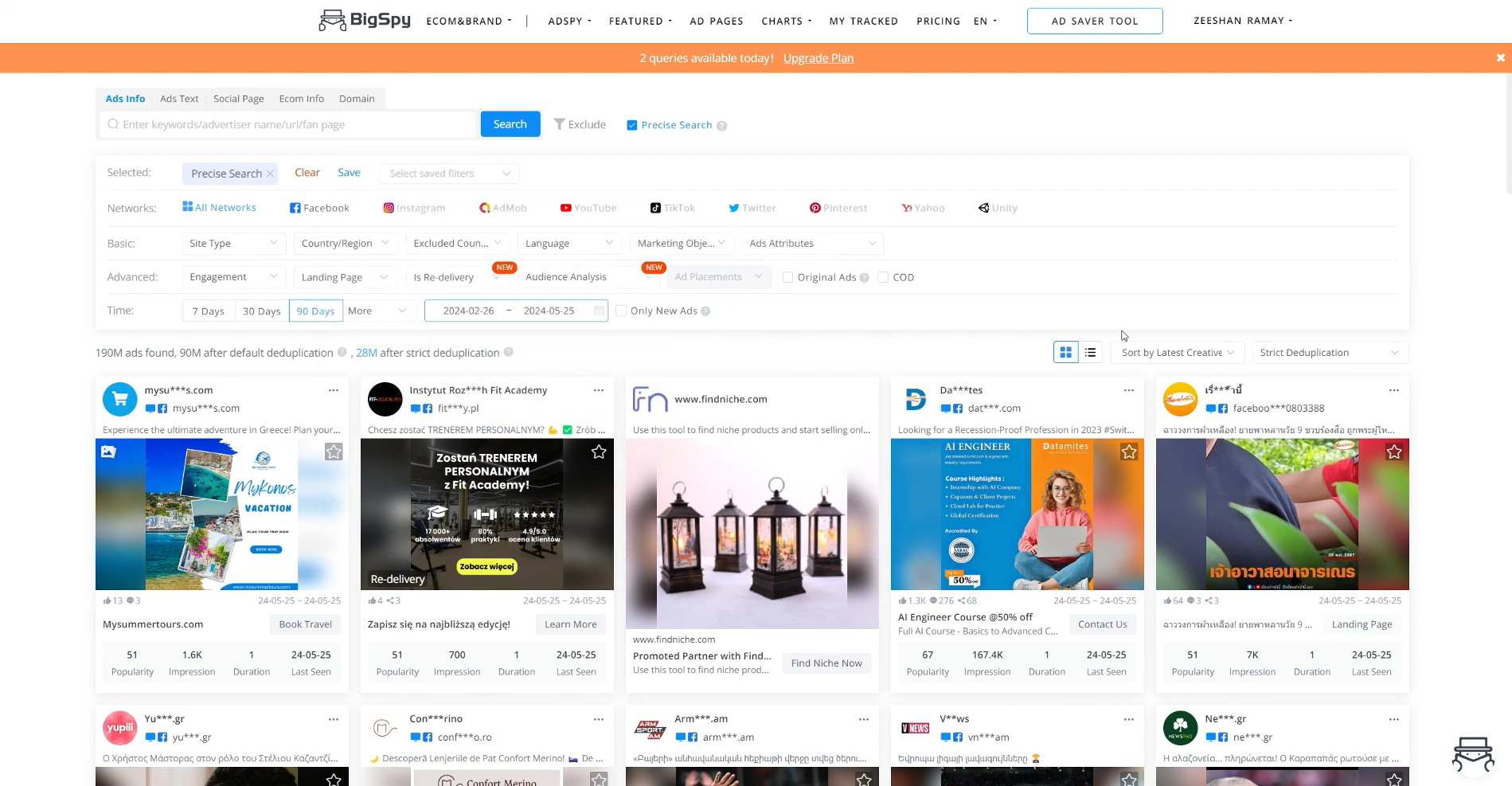Star the AI Engineer course ad
The image size is (1512, 786).
[x=1128, y=452]
